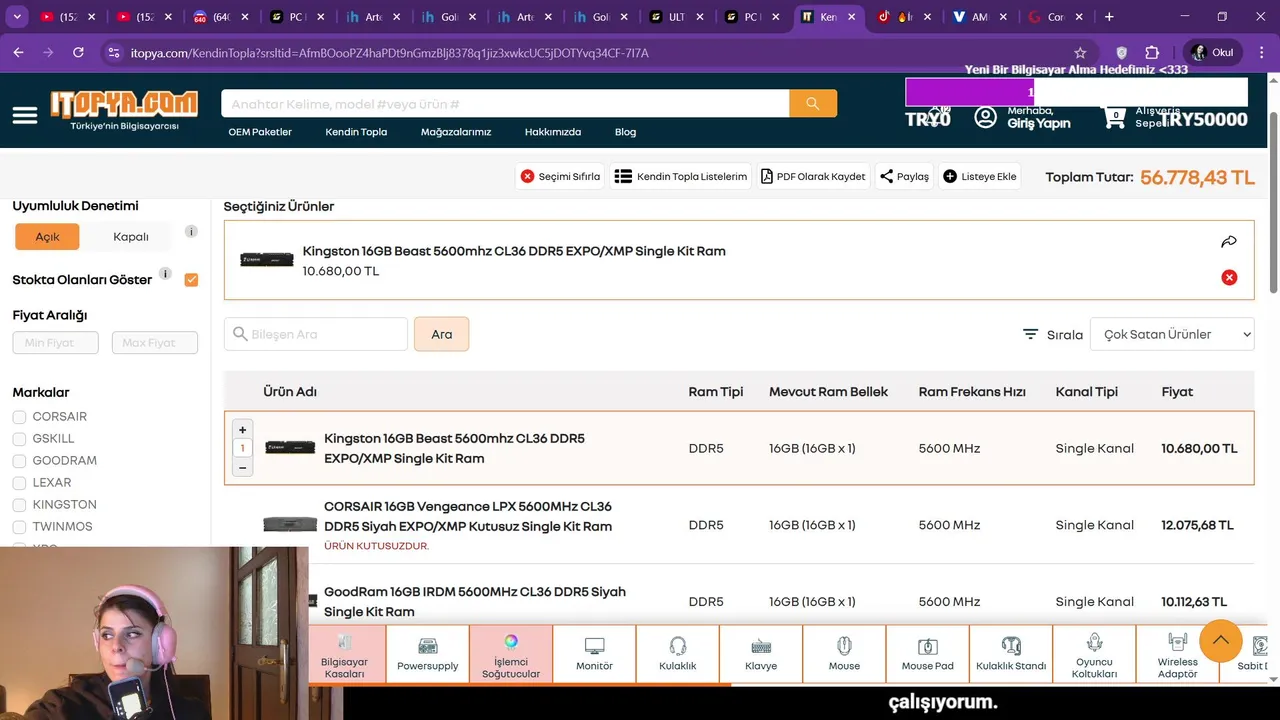Open a new browser tab with the plus

coord(1109,17)
